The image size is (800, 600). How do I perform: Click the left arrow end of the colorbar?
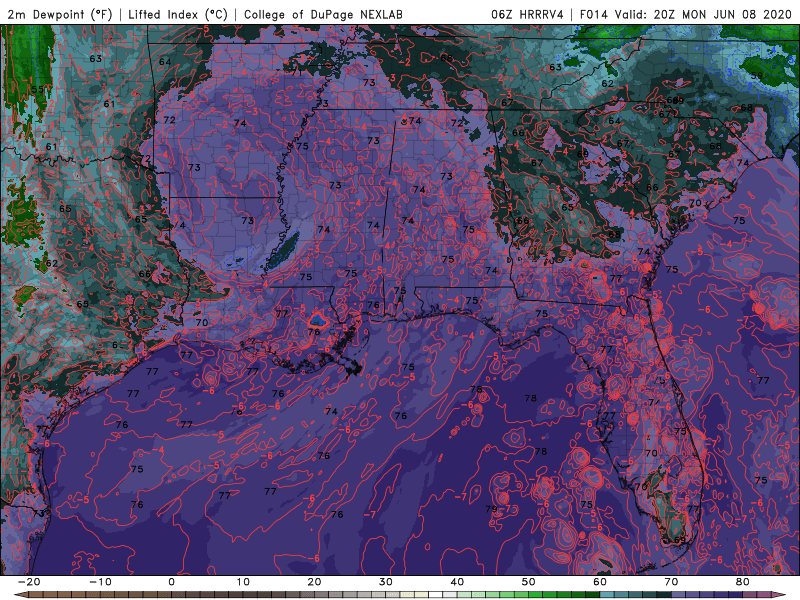pos(20,595)
